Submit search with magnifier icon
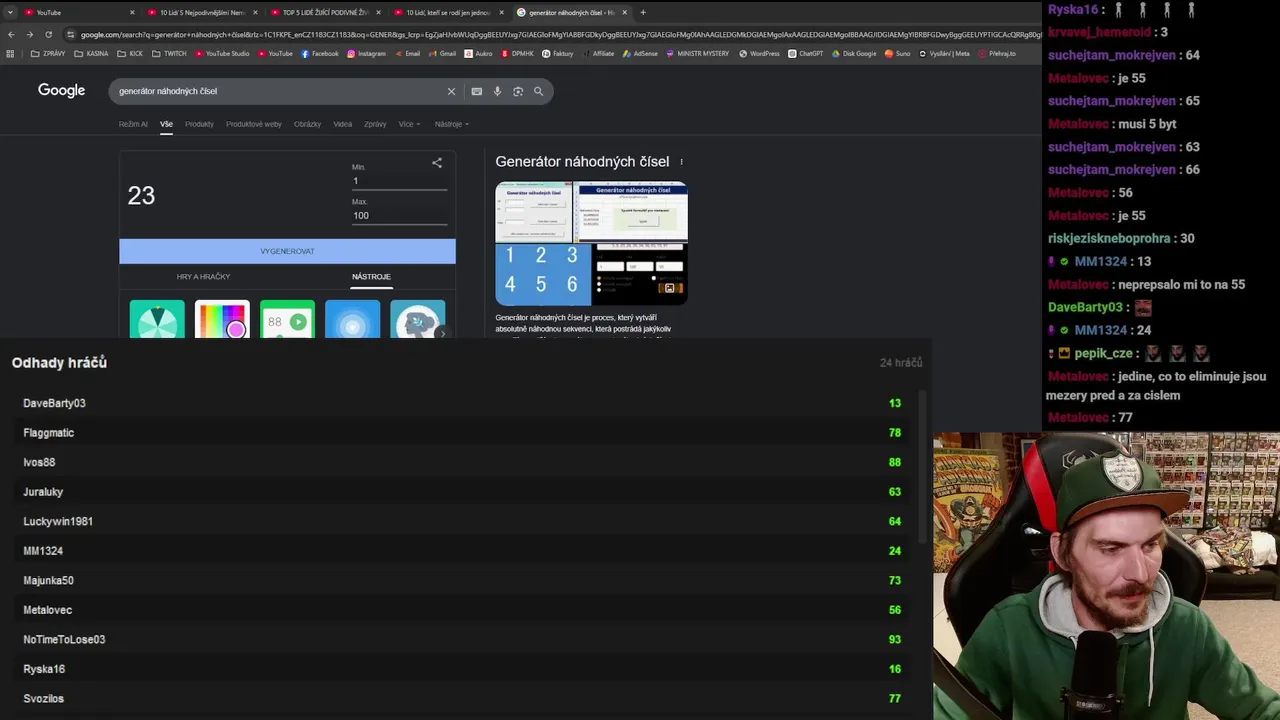The height and width of the screenshot is (720, 1280). point(538,91)
